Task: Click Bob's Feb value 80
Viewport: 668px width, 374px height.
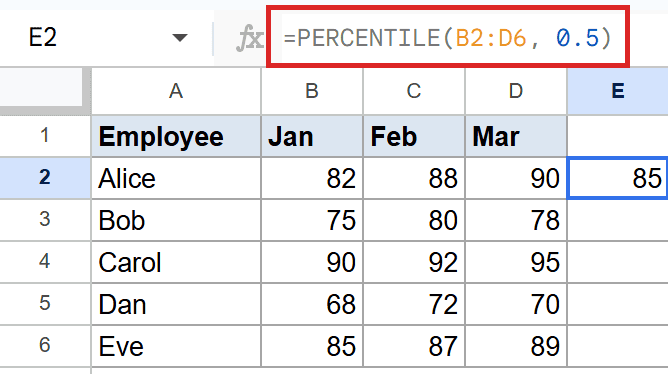Action: click(414, 220)
